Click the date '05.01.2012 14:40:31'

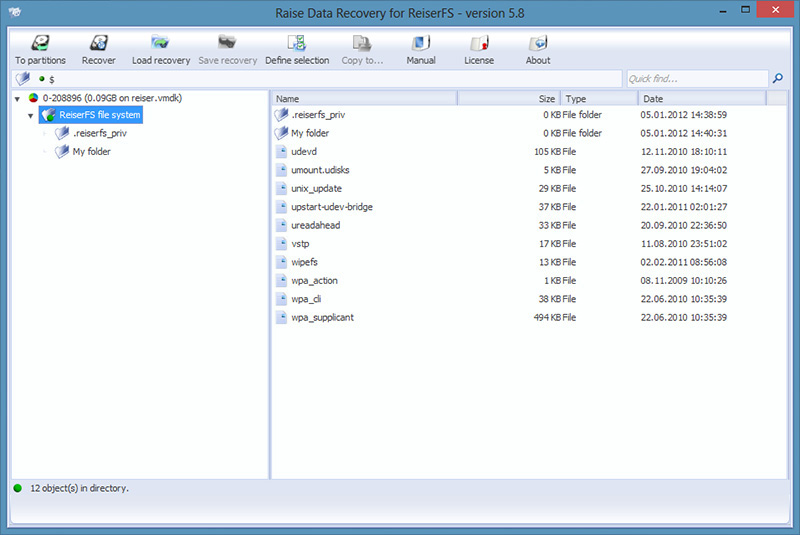684,133
